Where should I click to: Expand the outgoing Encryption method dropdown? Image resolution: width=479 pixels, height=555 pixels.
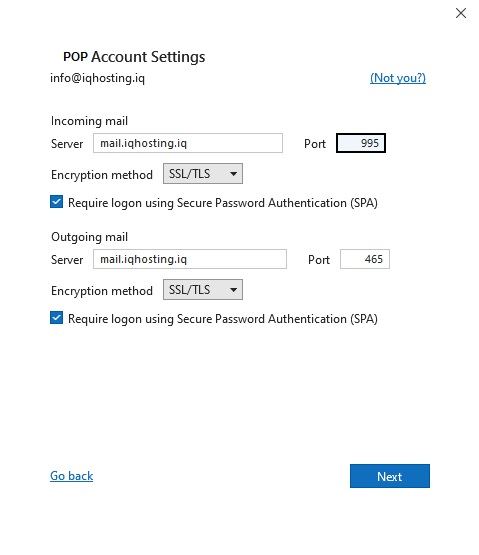point(203,290)
